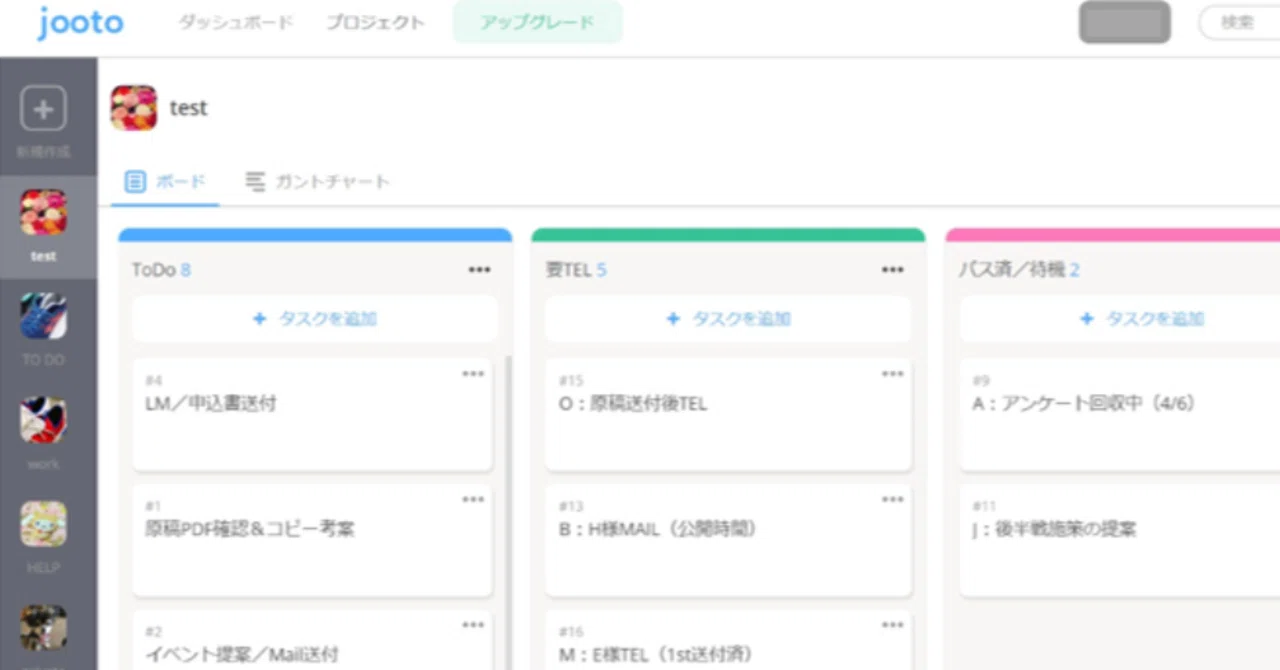Click the ToDo list title
1280x670 pixels.
tap(154, 270)
